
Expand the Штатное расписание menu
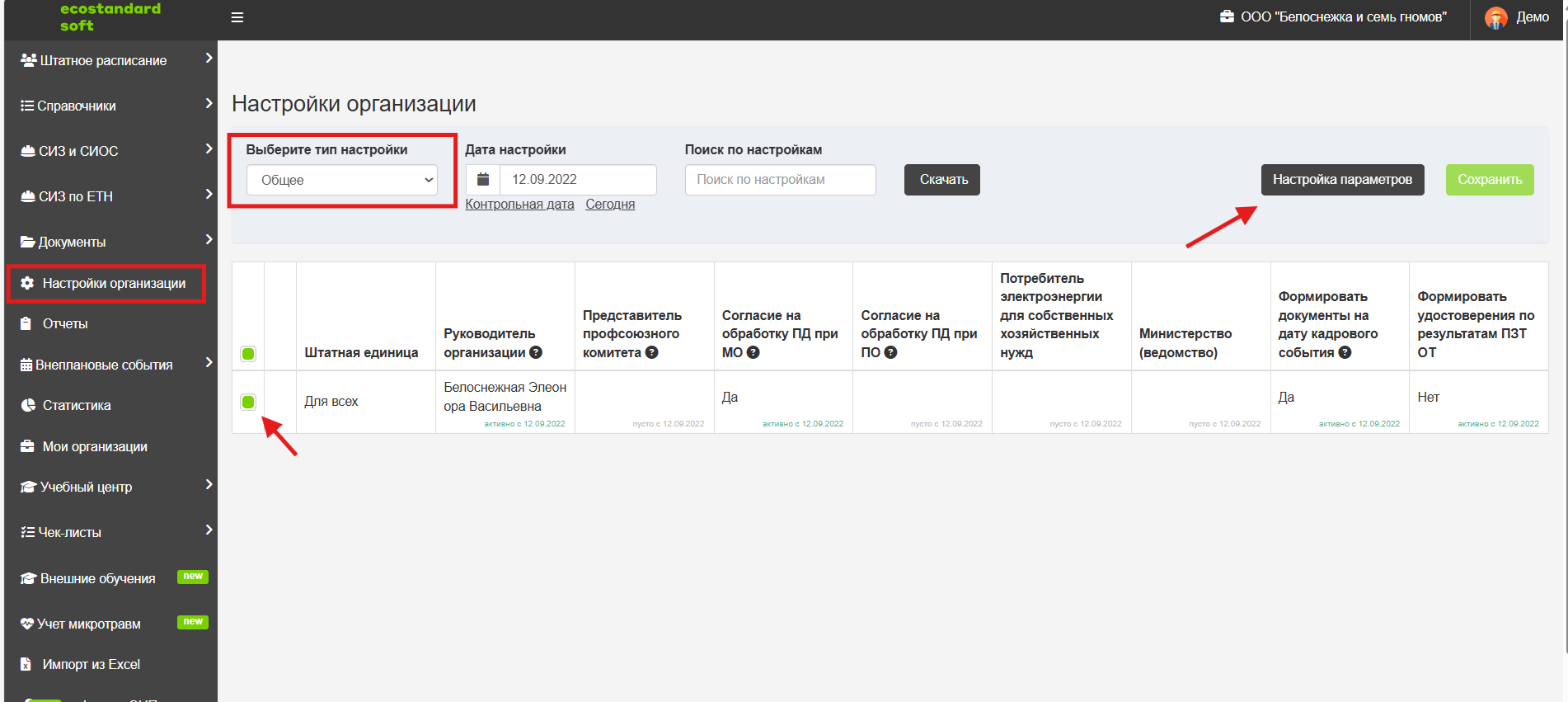[x=110, y=60]
